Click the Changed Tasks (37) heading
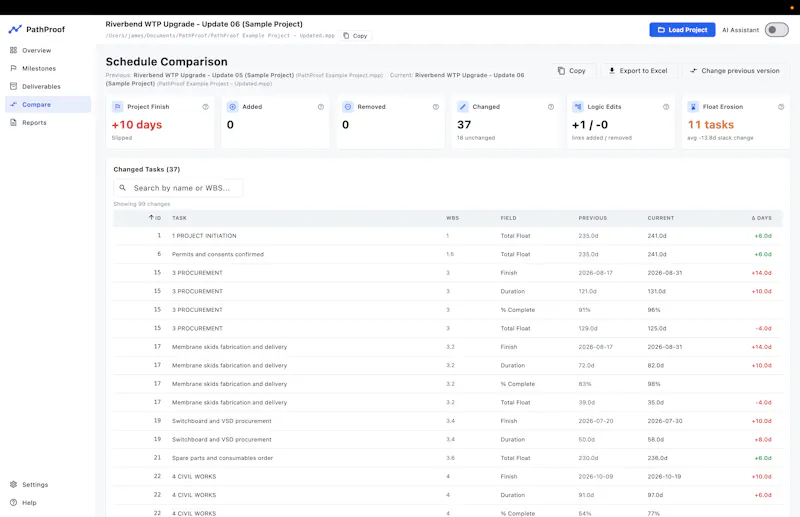The width and height of the screenshot is (800, 517). point(146,169)
